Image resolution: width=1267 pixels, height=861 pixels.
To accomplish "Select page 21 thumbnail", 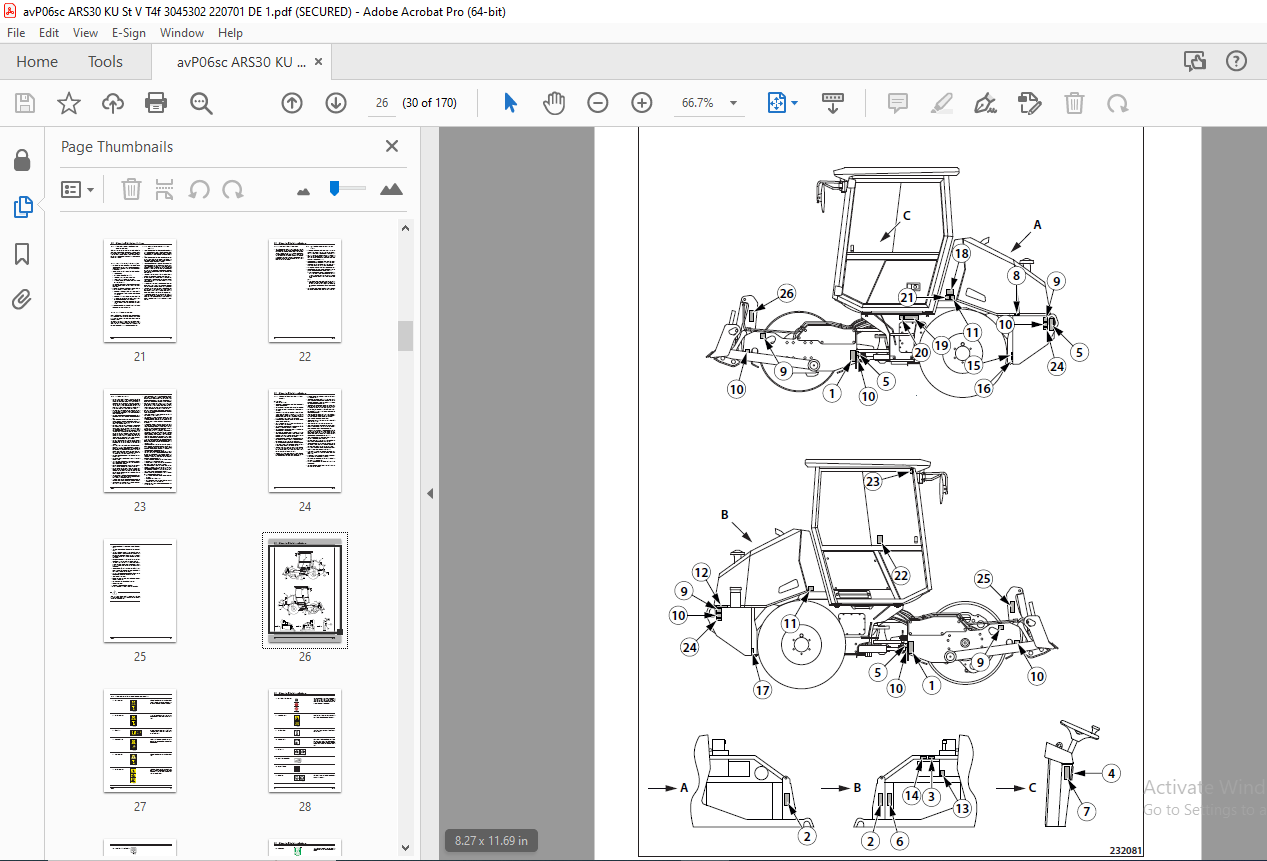I will point(140,291).
